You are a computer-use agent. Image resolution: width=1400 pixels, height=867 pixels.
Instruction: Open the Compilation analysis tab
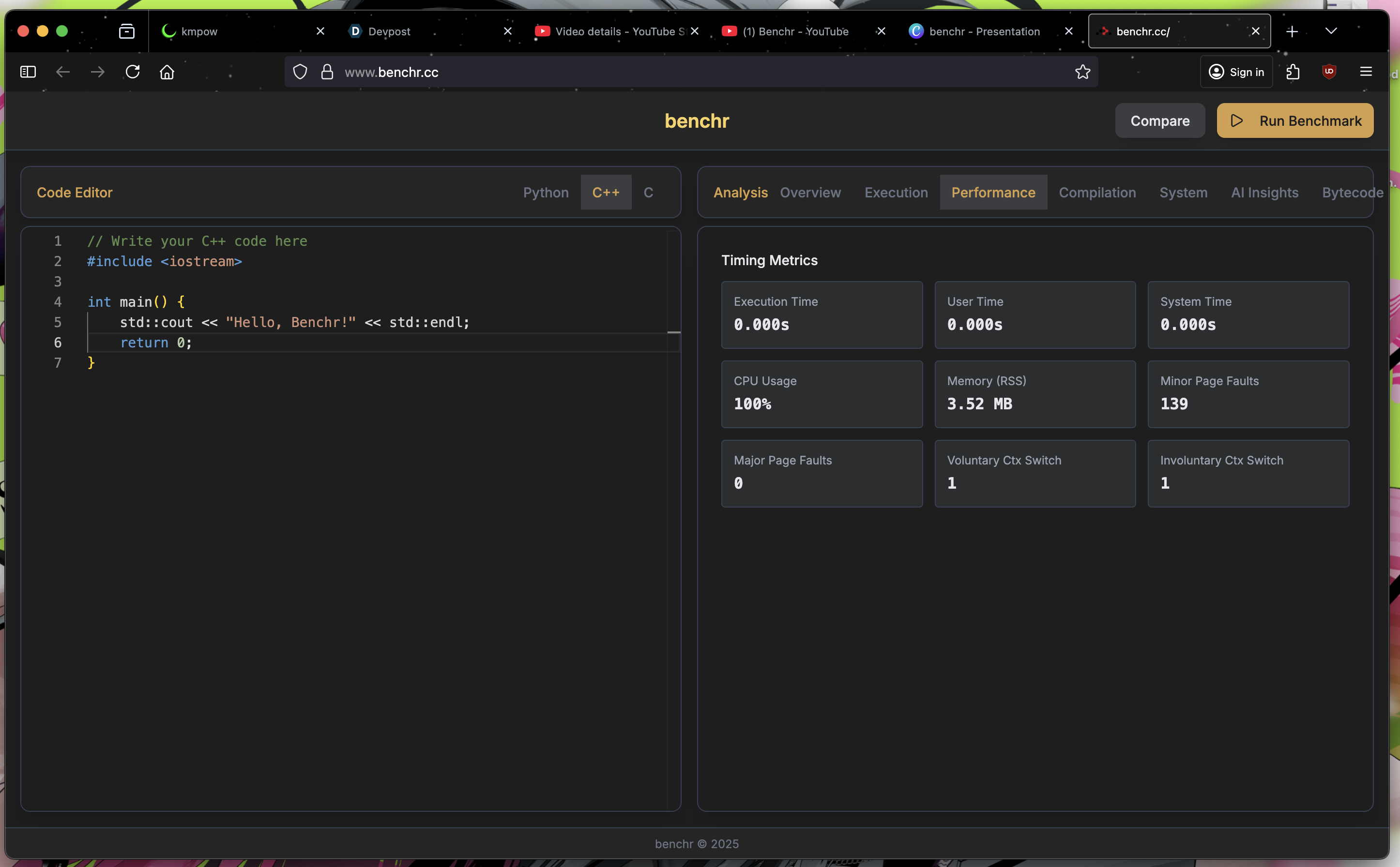pos(1096,193)
